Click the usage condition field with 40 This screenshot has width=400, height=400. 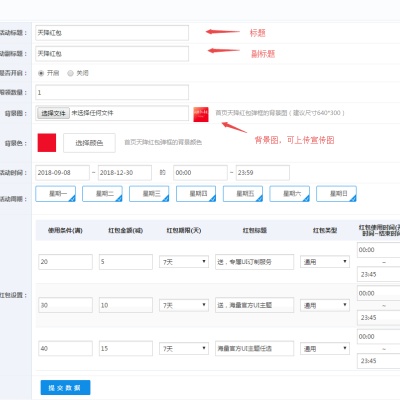point(65,349)
